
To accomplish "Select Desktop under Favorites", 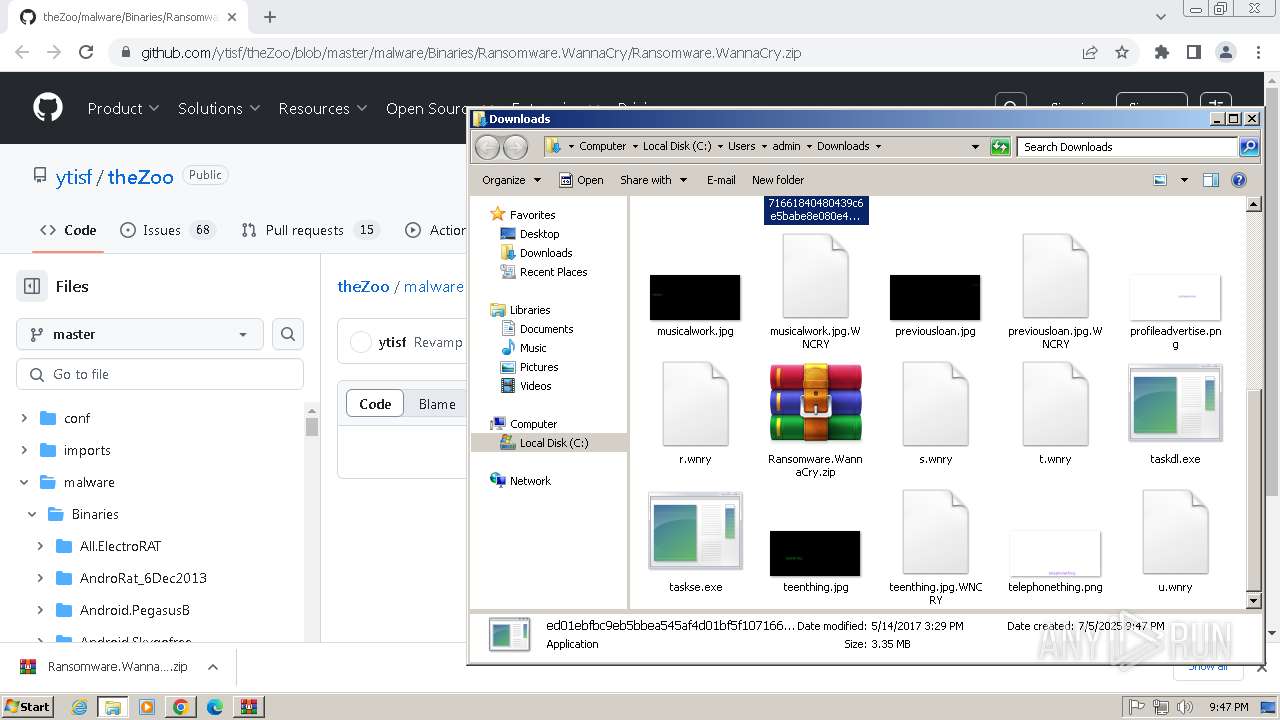I will click(x=539, y=234).
